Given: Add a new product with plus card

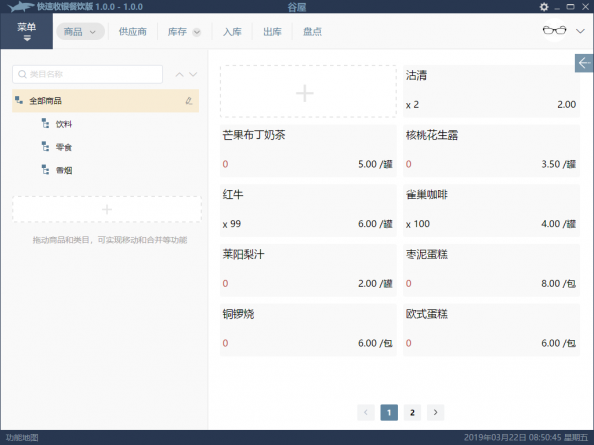Looking at the screenshot, I should 308,91.
